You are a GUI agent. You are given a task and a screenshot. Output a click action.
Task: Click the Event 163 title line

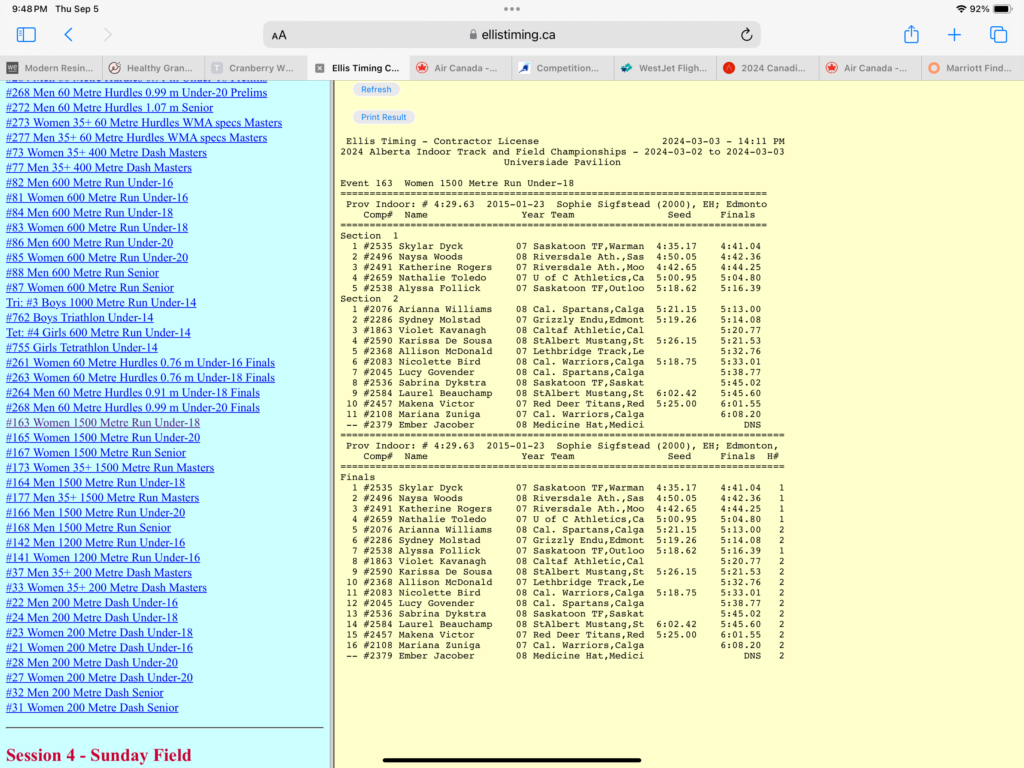coord(457,184)
